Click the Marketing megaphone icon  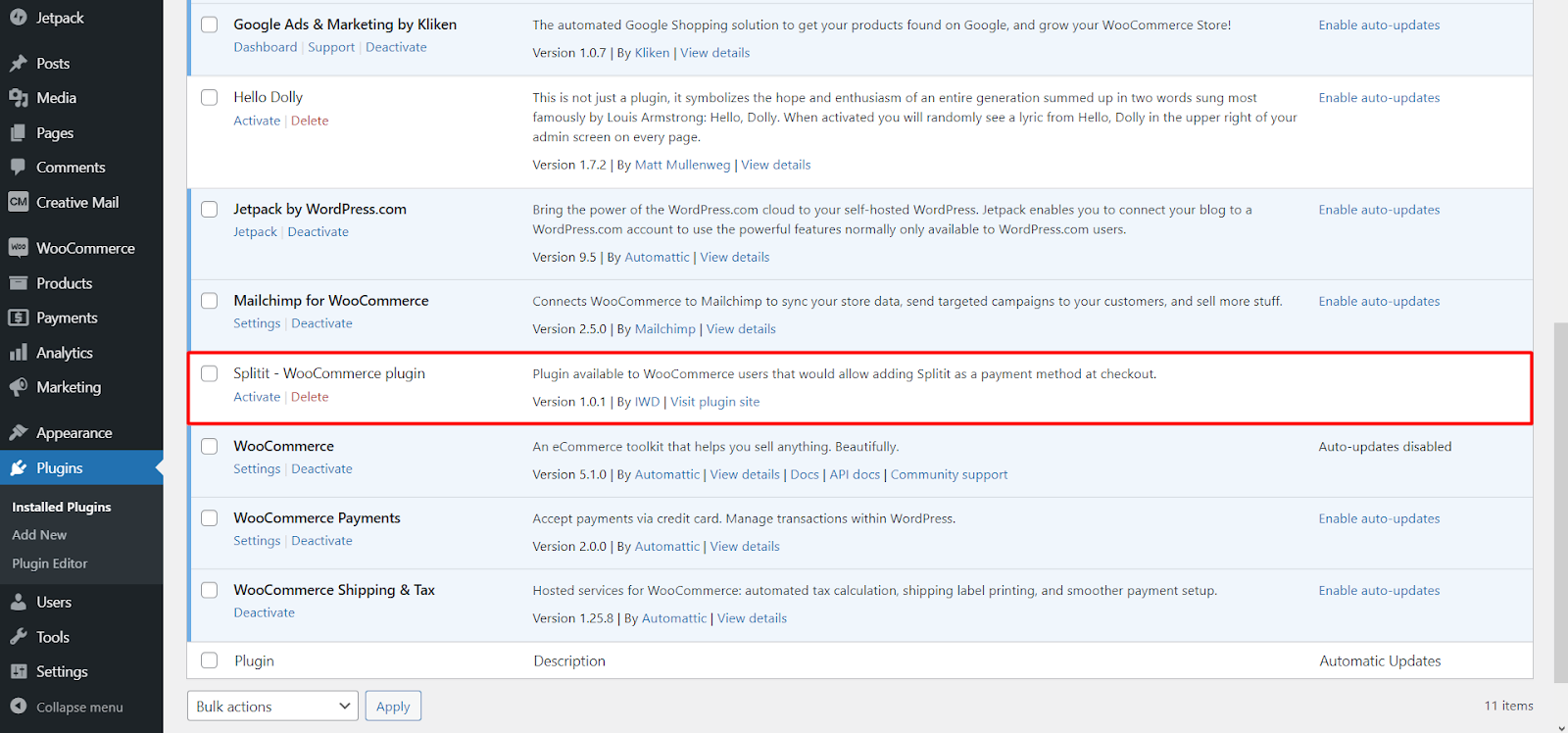coord(18,387)
